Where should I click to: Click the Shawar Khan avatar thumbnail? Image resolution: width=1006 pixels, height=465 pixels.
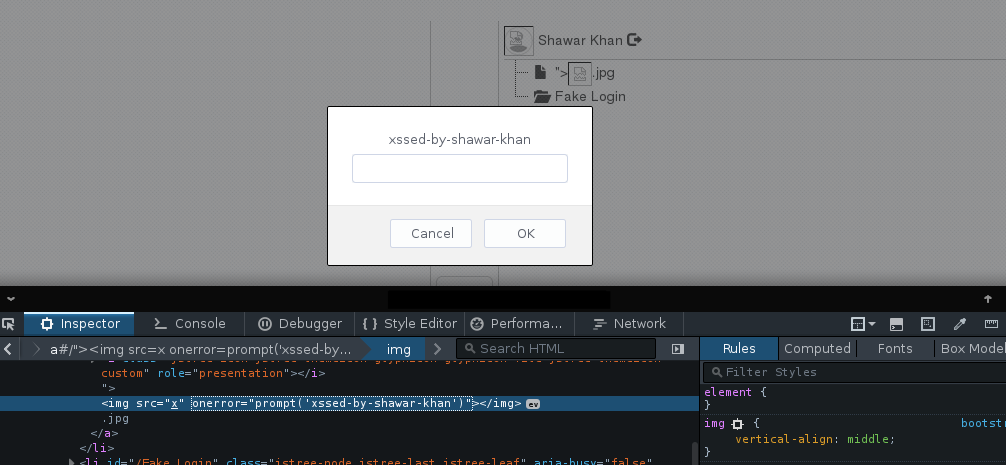coord(518,40)
